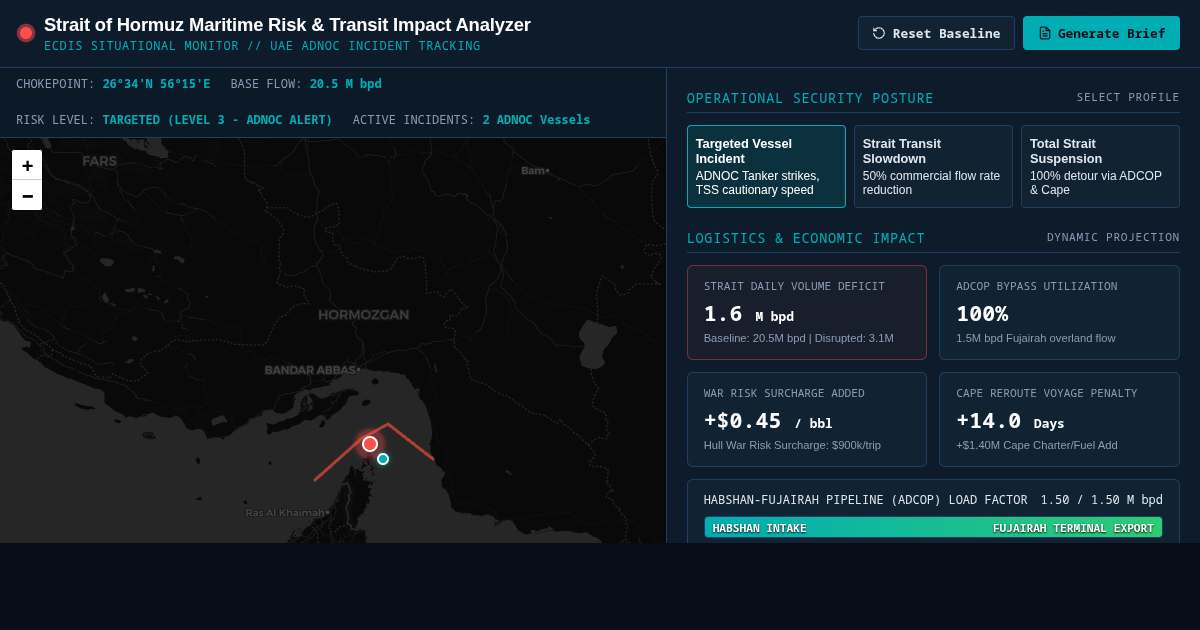Click the 1.50 / 1.50 M bpd value
The image size is (1200, 630).
1101,500
